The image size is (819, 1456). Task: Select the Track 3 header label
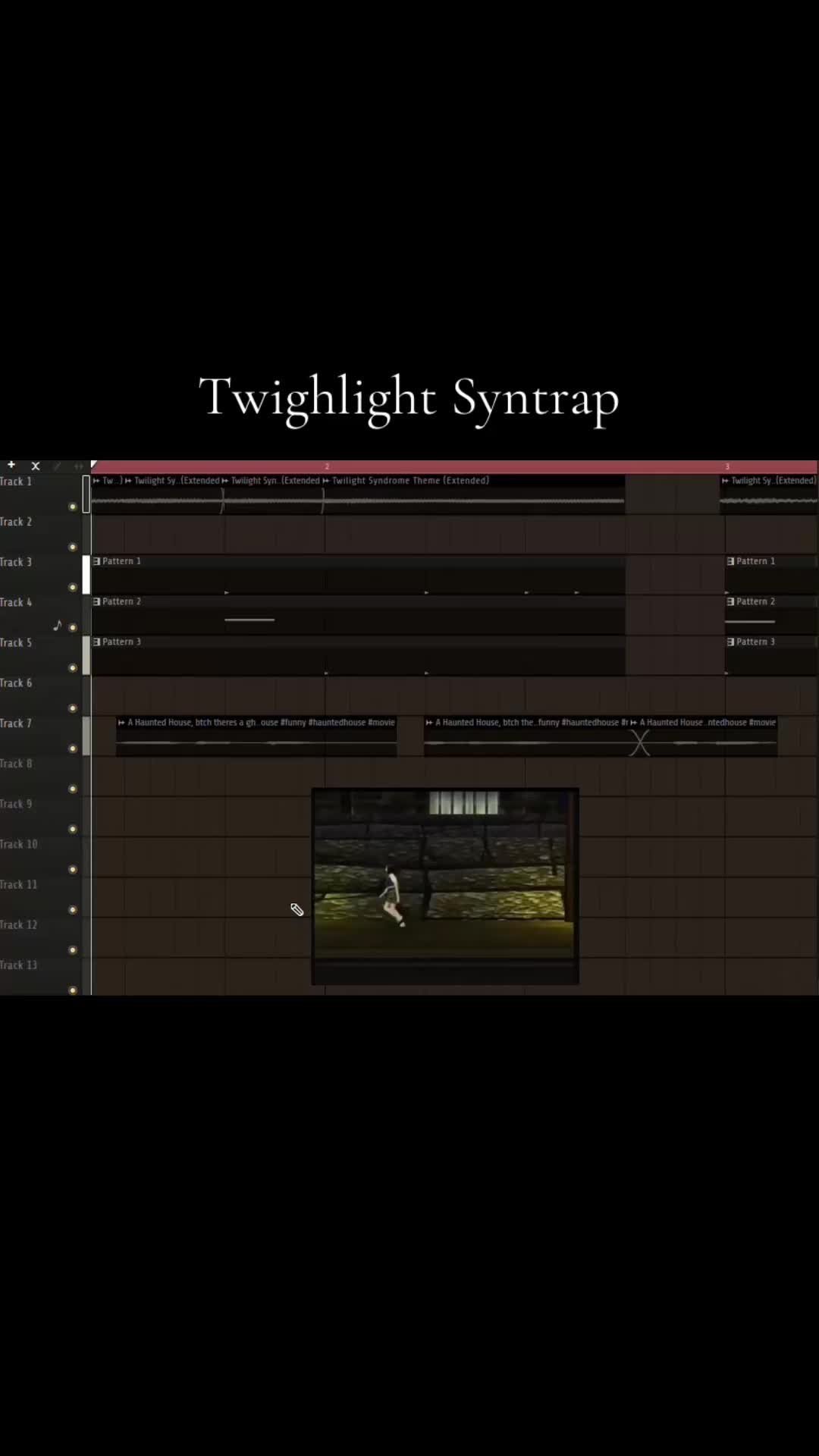coord(16,562)
